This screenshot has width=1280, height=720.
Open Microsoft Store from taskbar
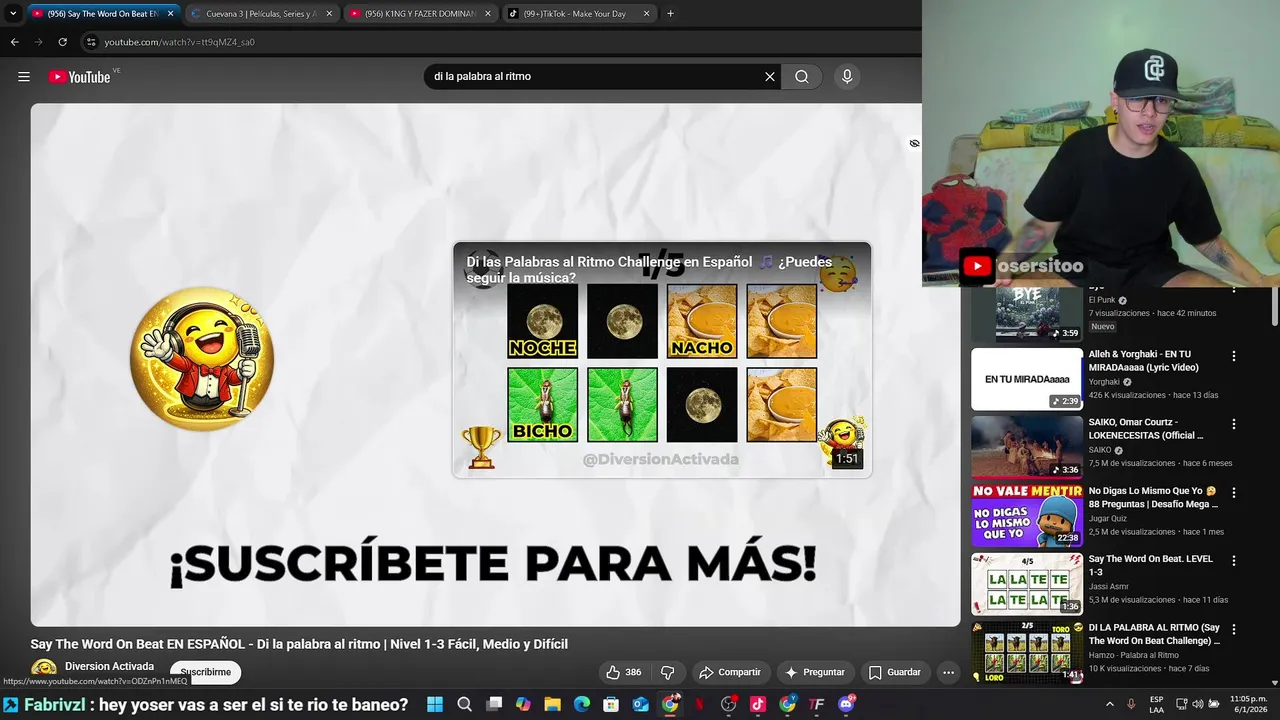[x=611, y=705]
